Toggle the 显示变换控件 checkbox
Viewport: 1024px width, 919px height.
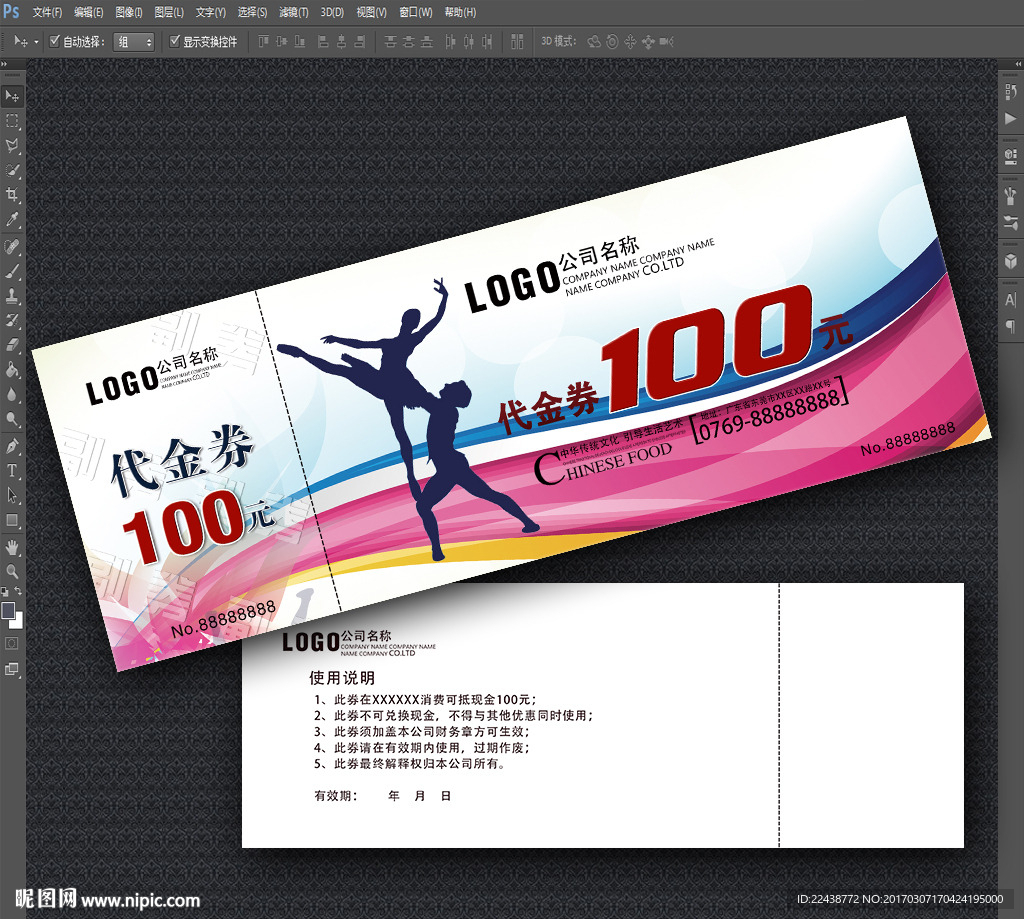pos(174,41)
